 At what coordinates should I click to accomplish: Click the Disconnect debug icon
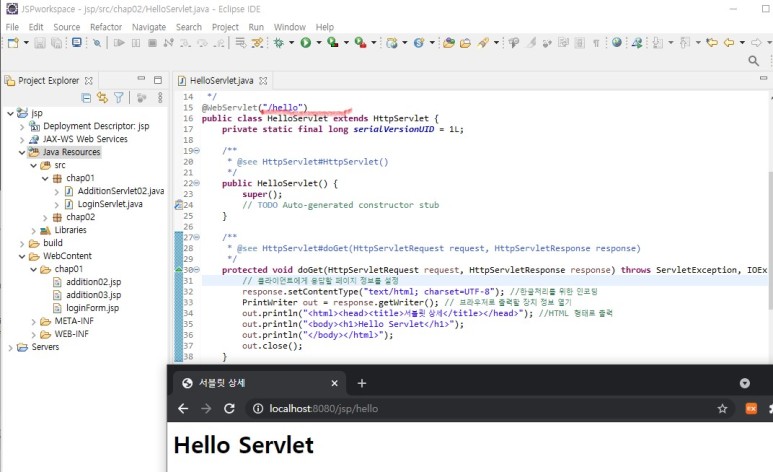[169, 43]
